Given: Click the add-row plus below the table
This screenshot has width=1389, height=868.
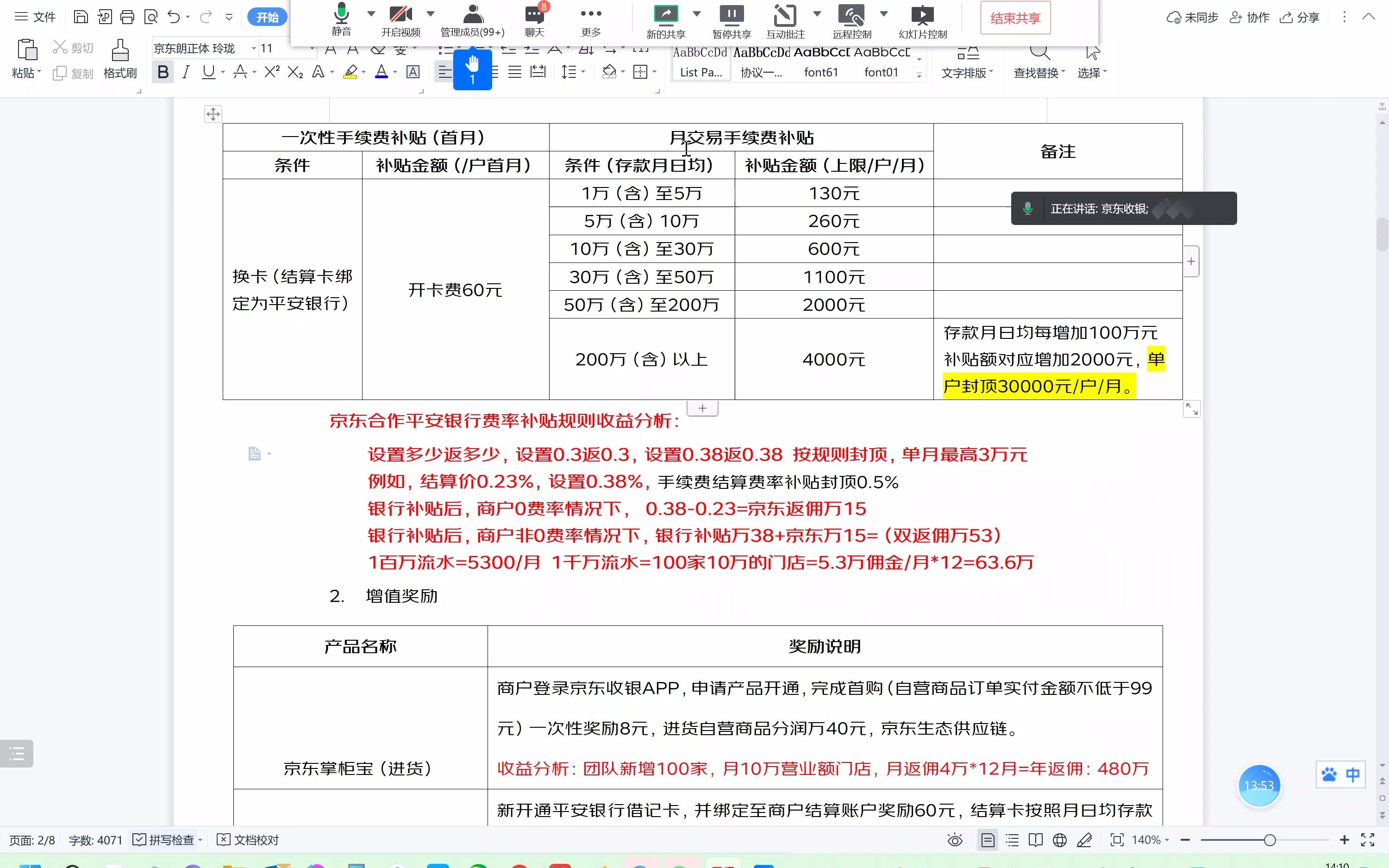Looking at the screenshot, I should click(x=702, y=408).
